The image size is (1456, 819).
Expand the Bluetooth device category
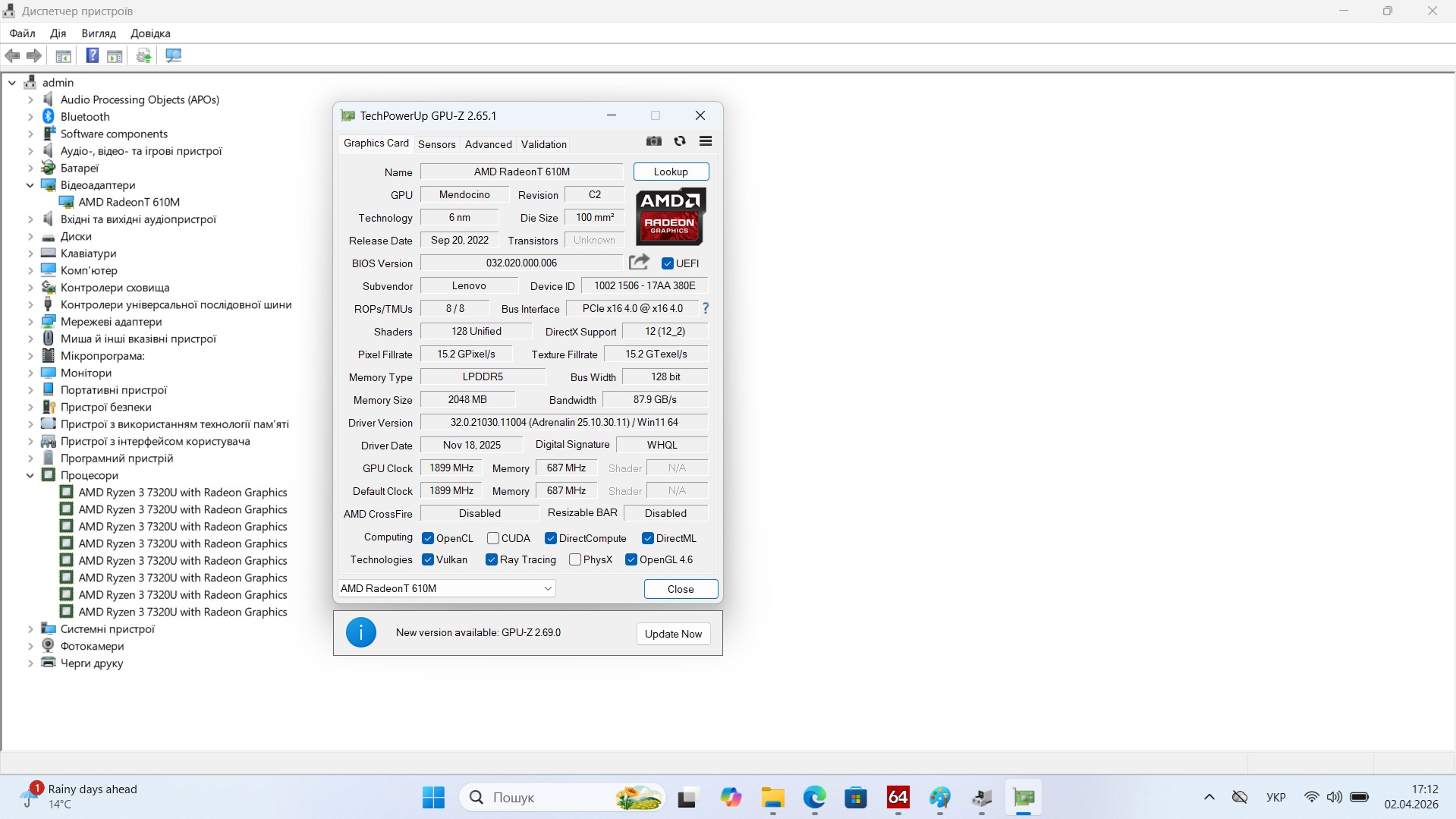click(30, 117)
